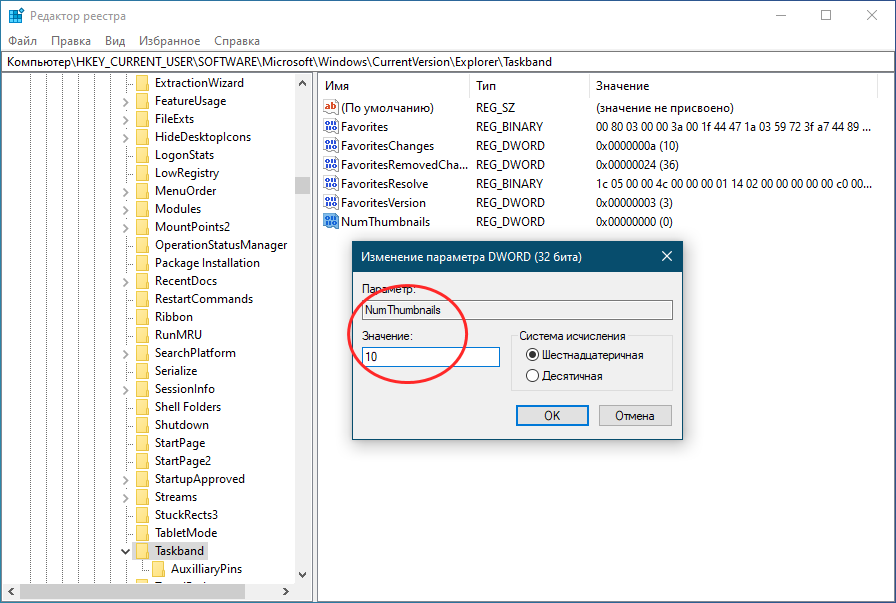The image size is (896, 603).
Task: Select the NumThumbnails DWORD icon
Action: point(330,221)
